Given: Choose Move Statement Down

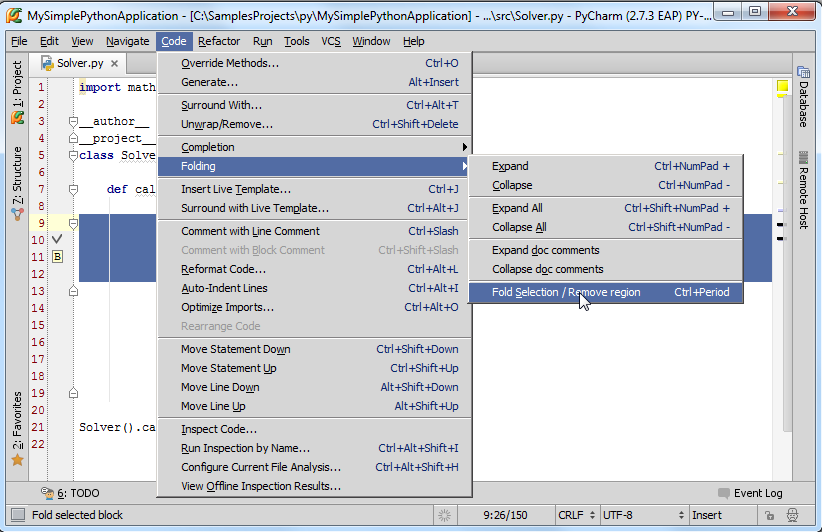Looking at the screenshot, I should coord(315,349).
